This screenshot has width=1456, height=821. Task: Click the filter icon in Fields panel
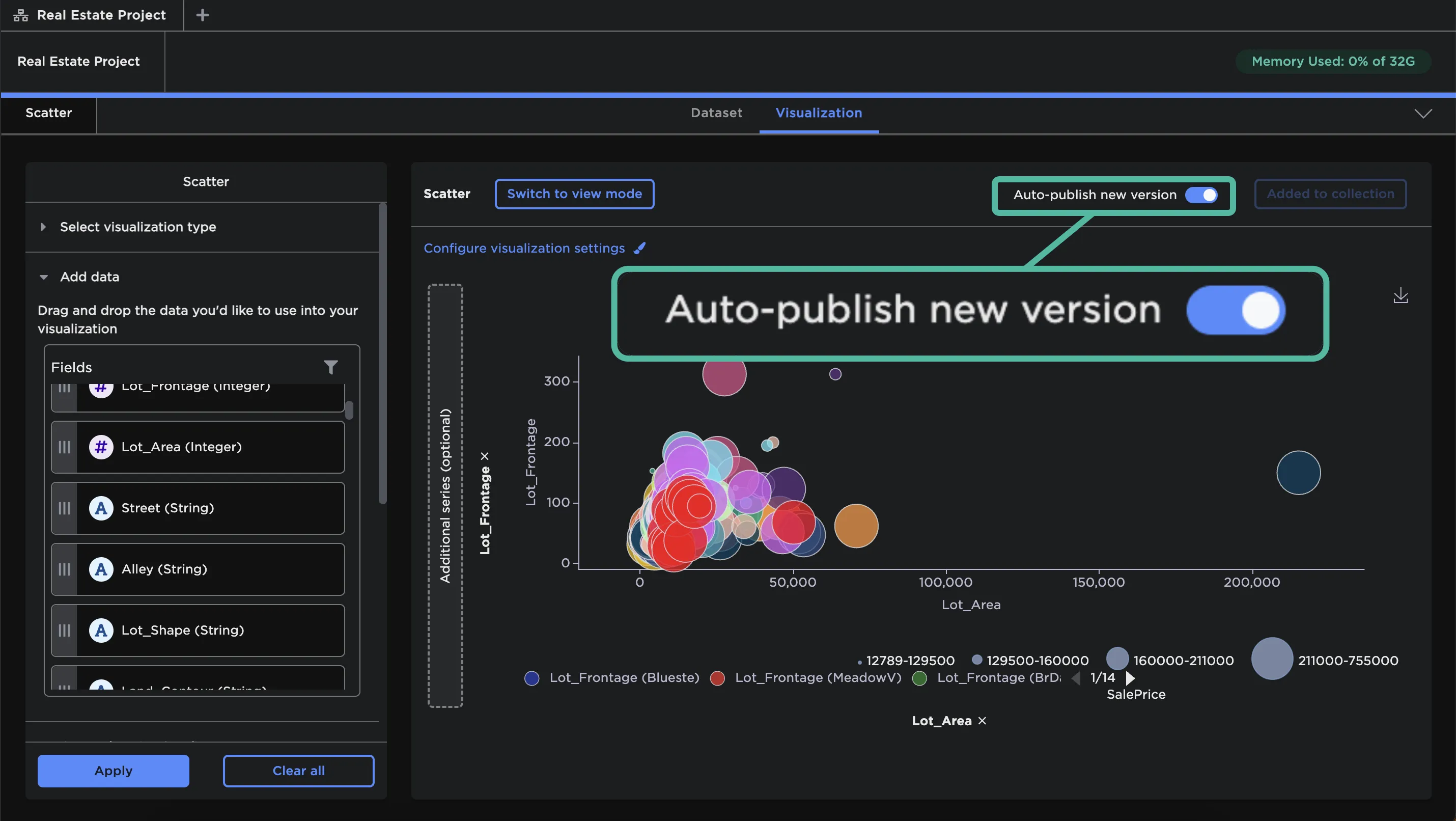330,368
